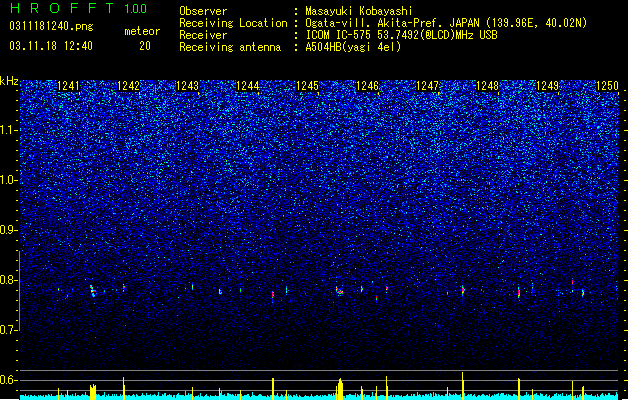This screenshot has height=400, width=629.
Task: Click the 1250 time marker label
Action: 607,85
